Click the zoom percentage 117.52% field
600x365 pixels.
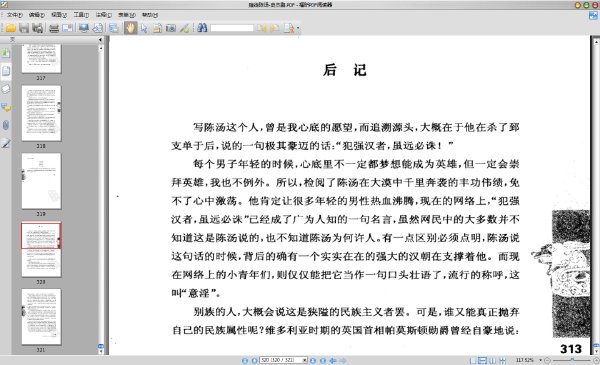525,360
